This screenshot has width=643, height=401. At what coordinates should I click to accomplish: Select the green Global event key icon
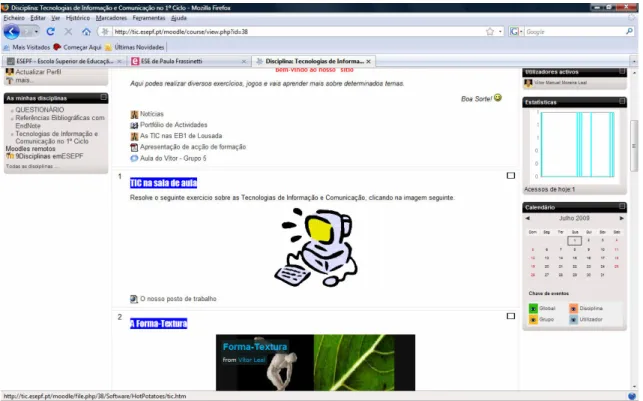click(533, 308)
